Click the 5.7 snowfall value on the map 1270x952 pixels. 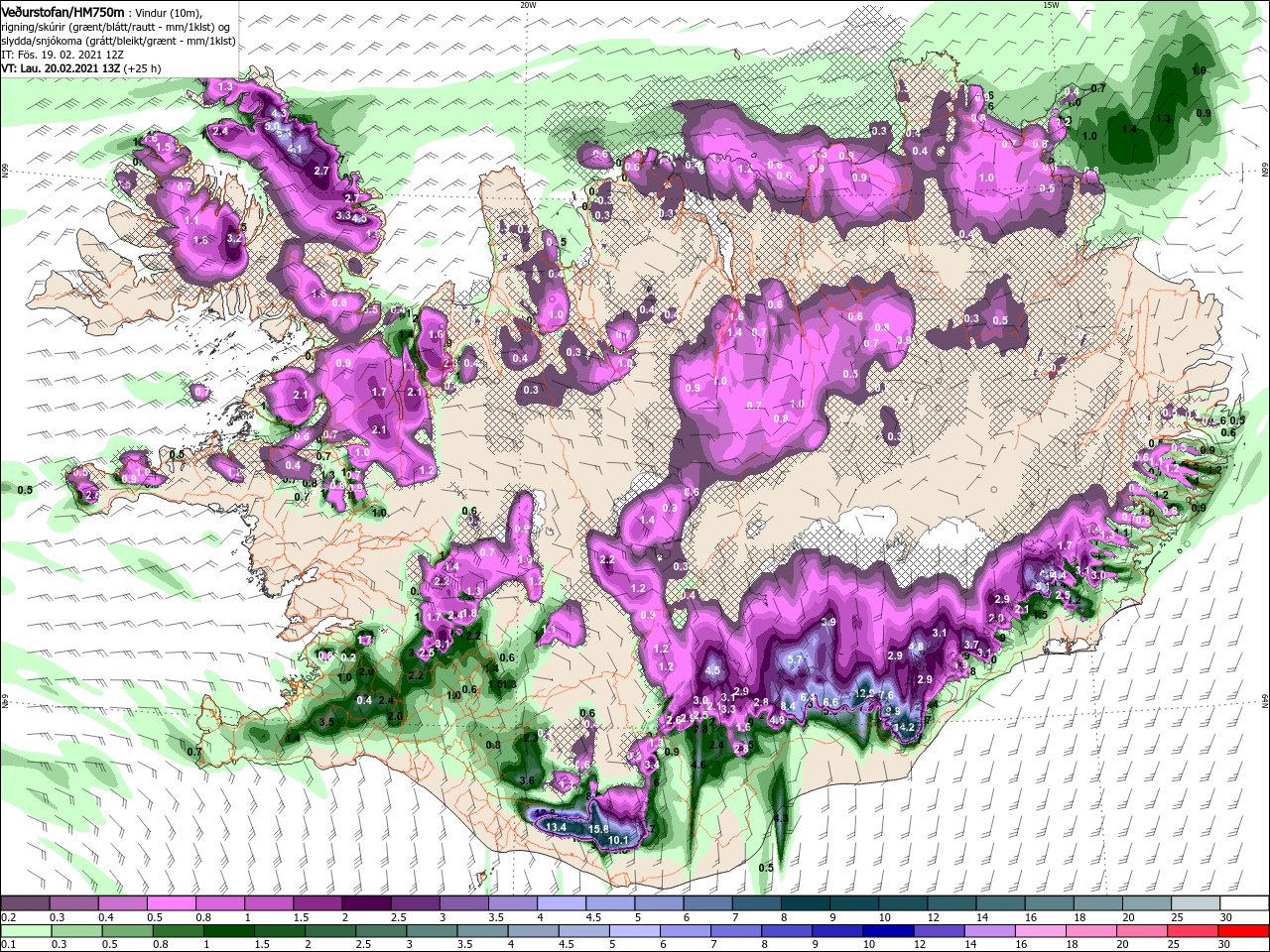pos(794,659)
